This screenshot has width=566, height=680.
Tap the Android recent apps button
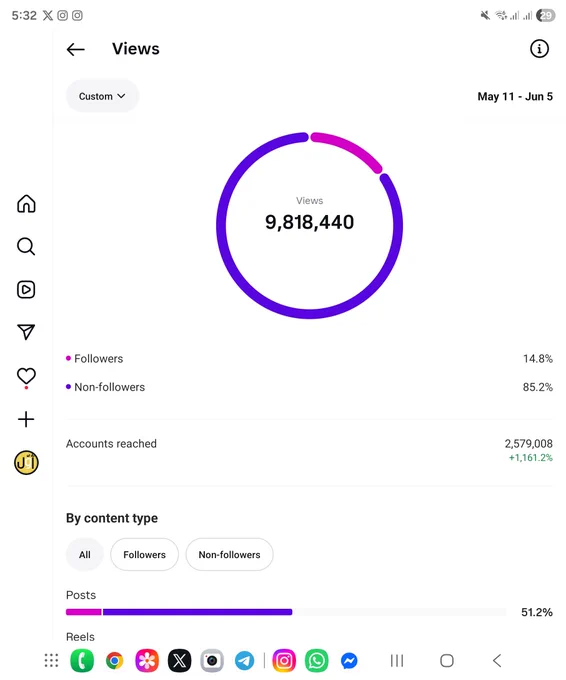(x=397, y=660)
